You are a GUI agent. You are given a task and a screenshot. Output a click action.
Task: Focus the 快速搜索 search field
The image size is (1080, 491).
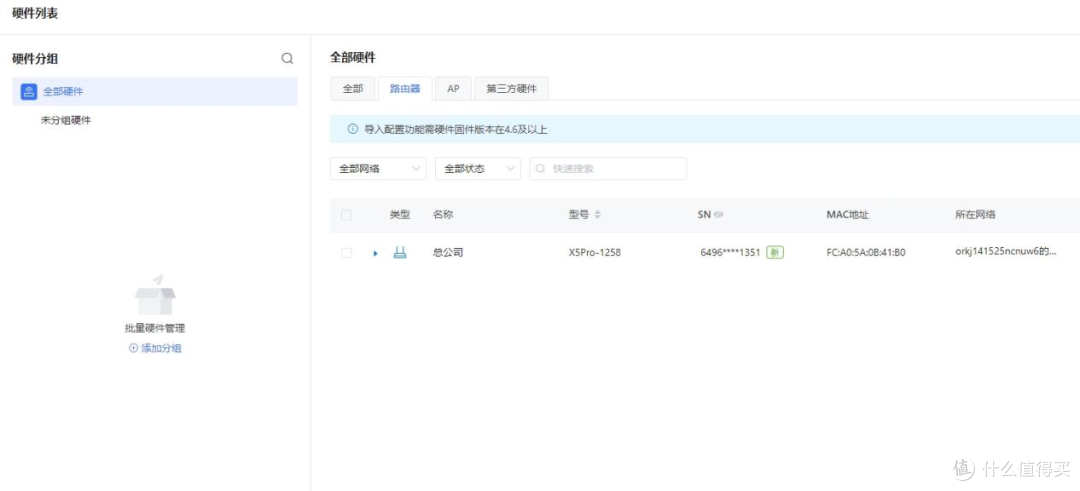608,169
